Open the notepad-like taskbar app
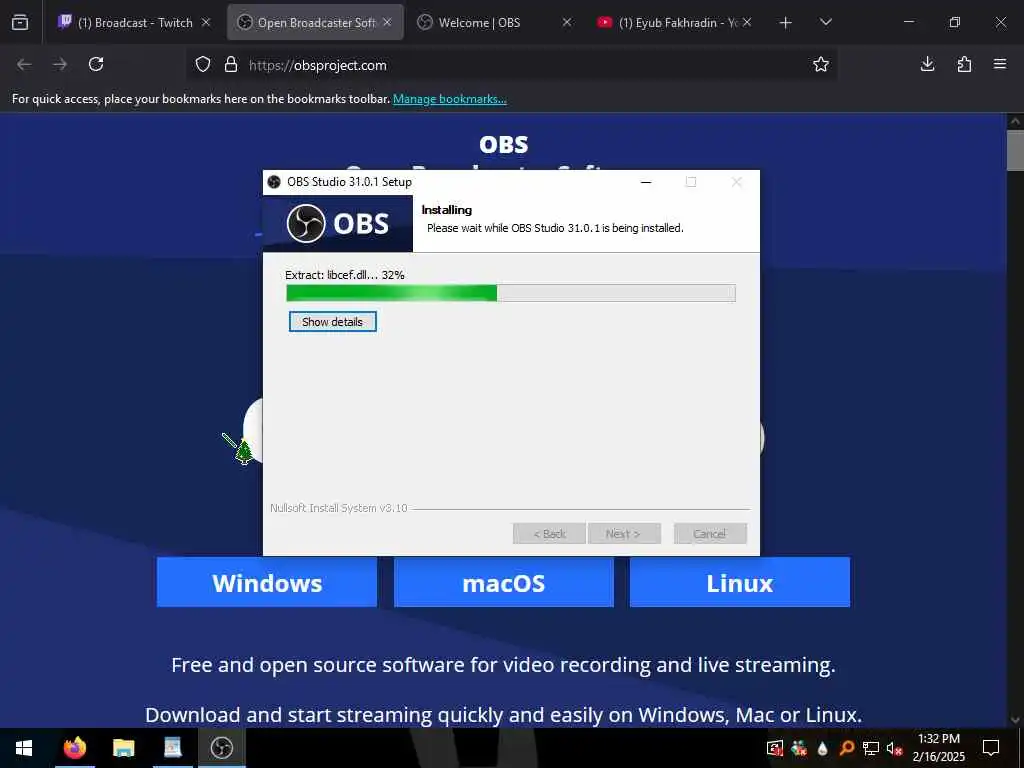Image resolution: width=1024 pixels, height=768 pixels. [172, 748]
